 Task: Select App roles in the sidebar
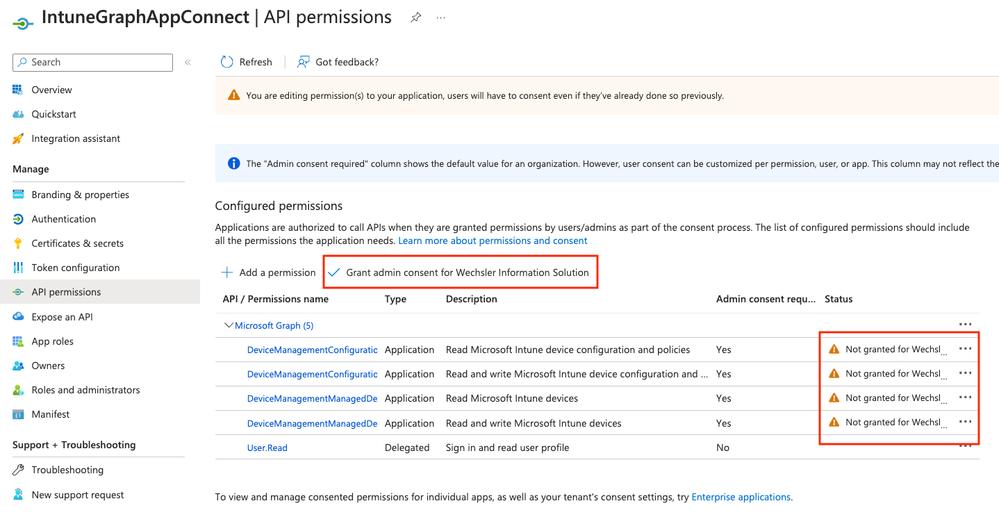point(52,341)
